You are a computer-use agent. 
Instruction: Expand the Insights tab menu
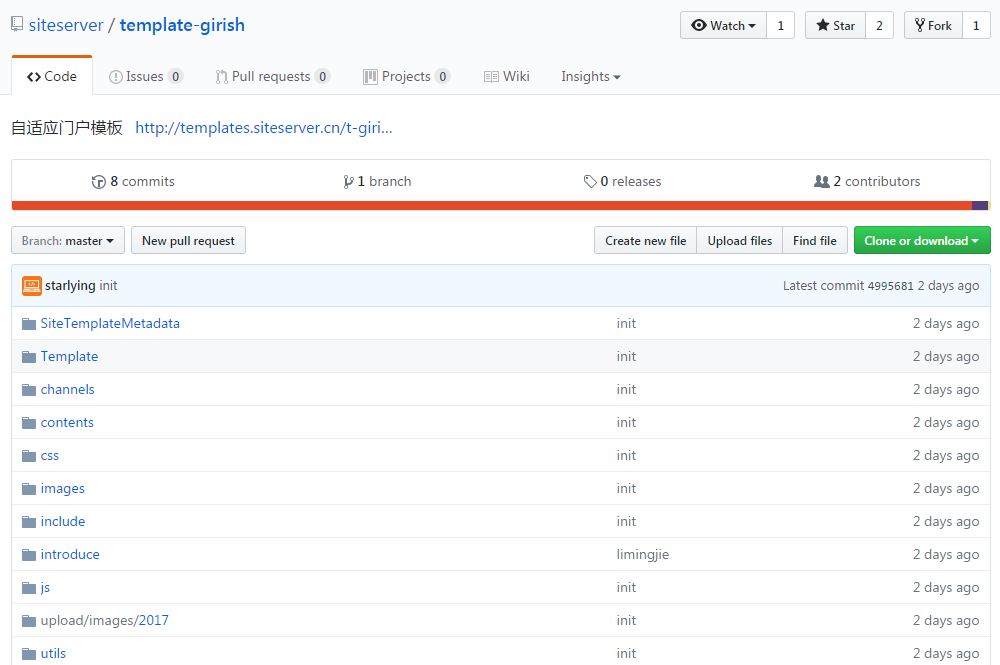[590, 77]
